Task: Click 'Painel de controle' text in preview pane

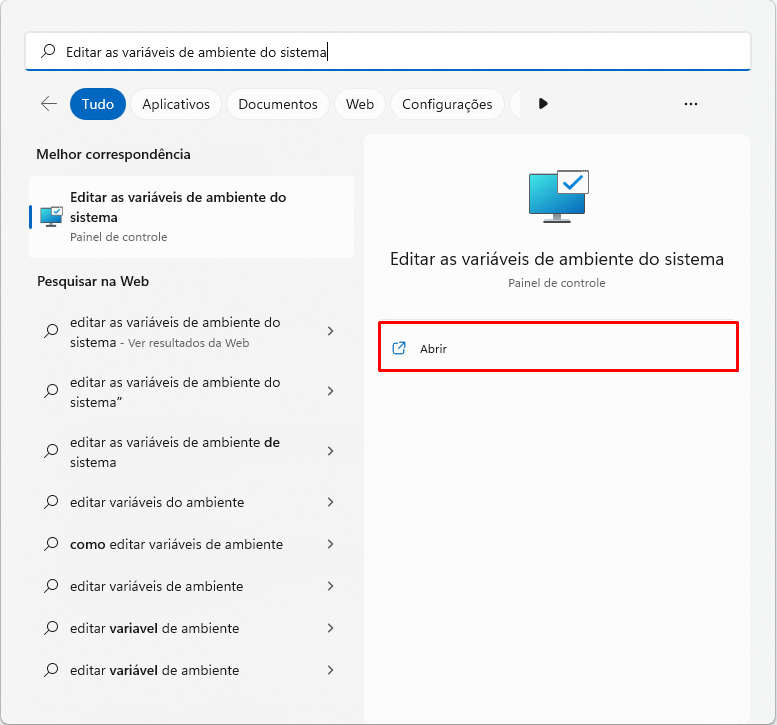Action: tap(556, 283)
